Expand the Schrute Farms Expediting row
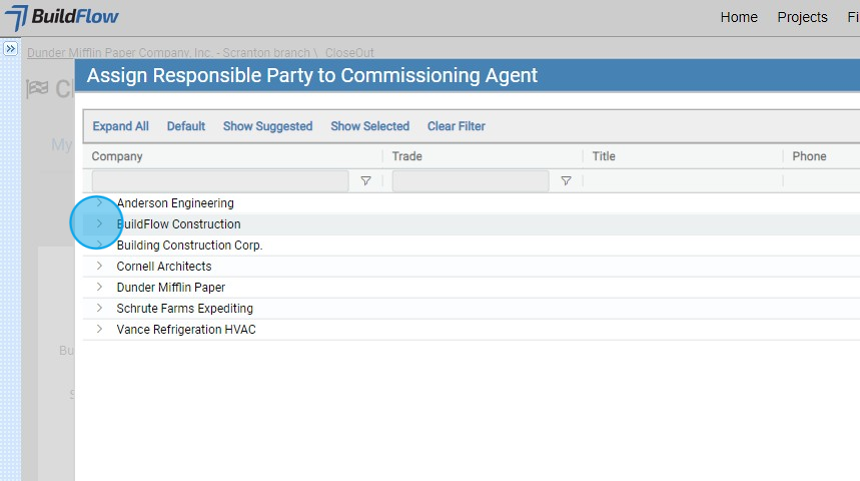860x481 pixels. click(99, 308)
